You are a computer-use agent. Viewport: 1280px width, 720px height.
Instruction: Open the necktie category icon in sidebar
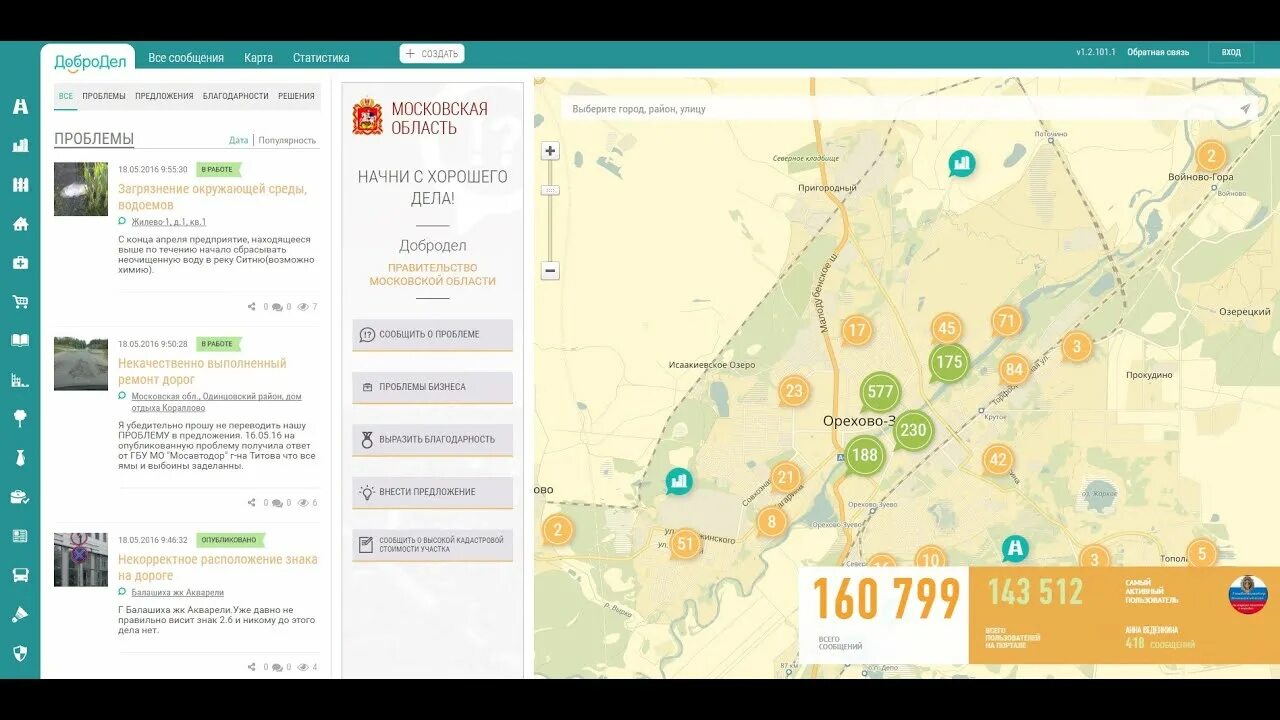tap(20, 457)
